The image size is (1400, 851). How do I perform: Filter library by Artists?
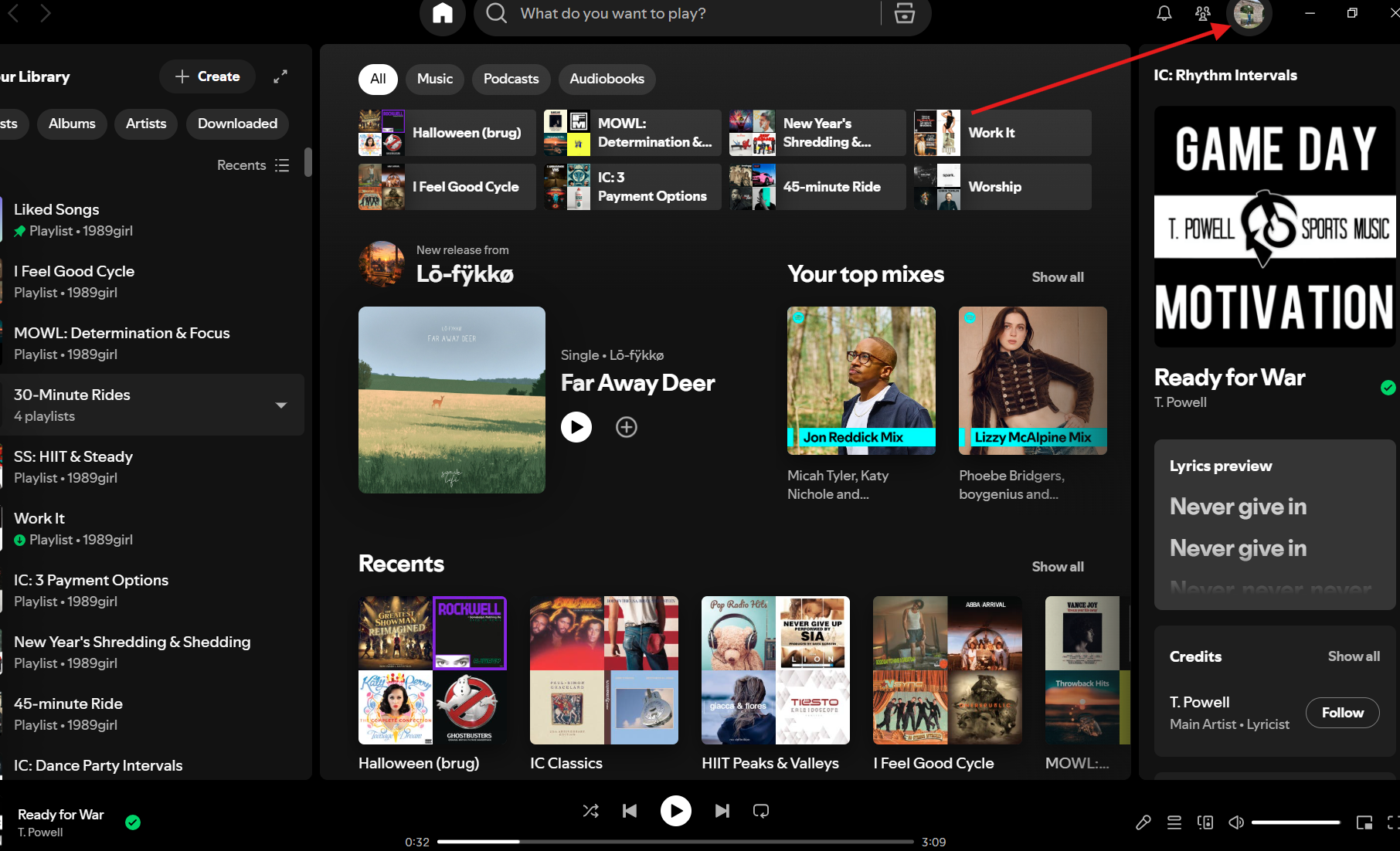tap(146, 124)
